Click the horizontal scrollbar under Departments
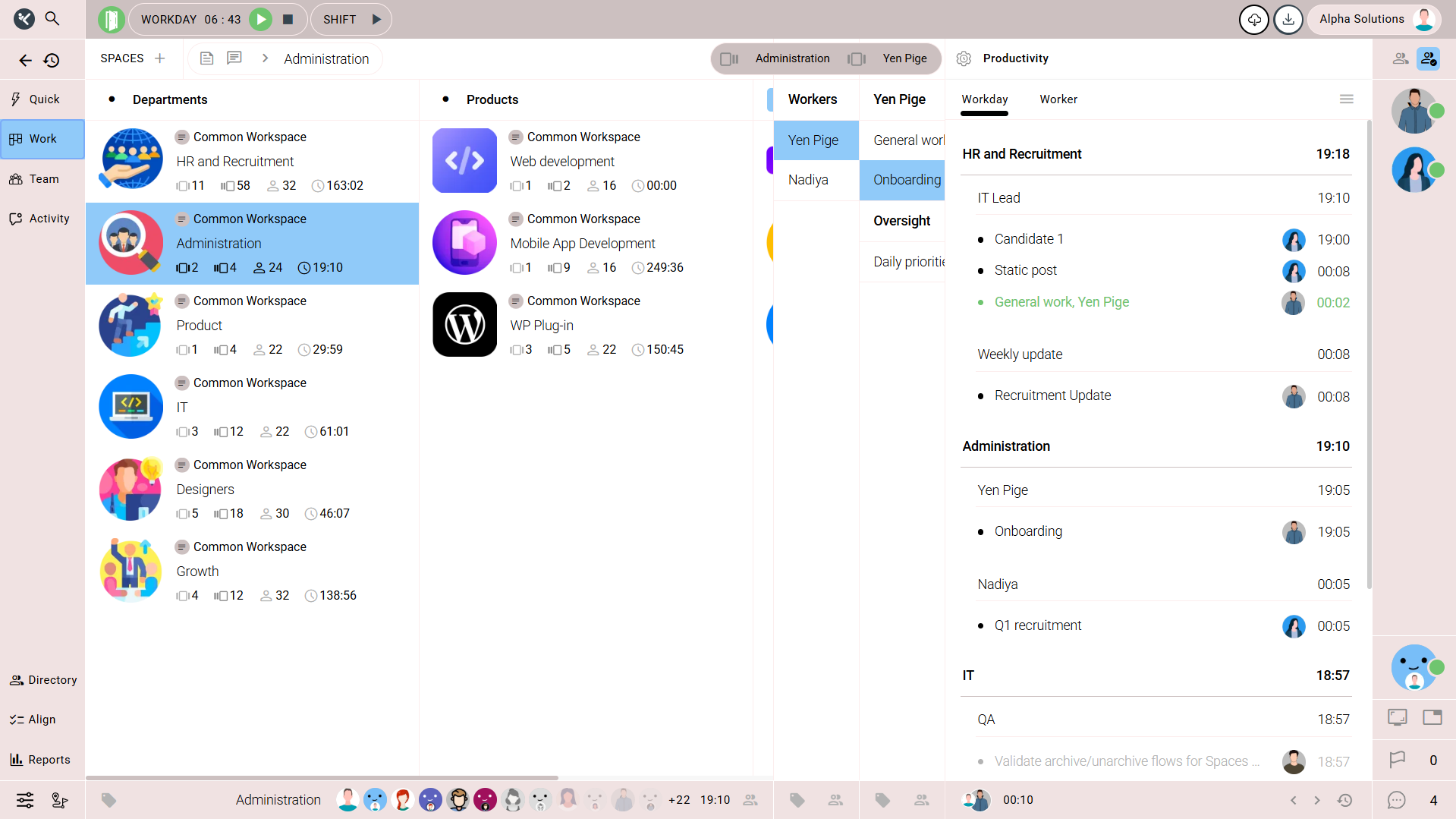The image size is (1456, 819). [322, 778]
